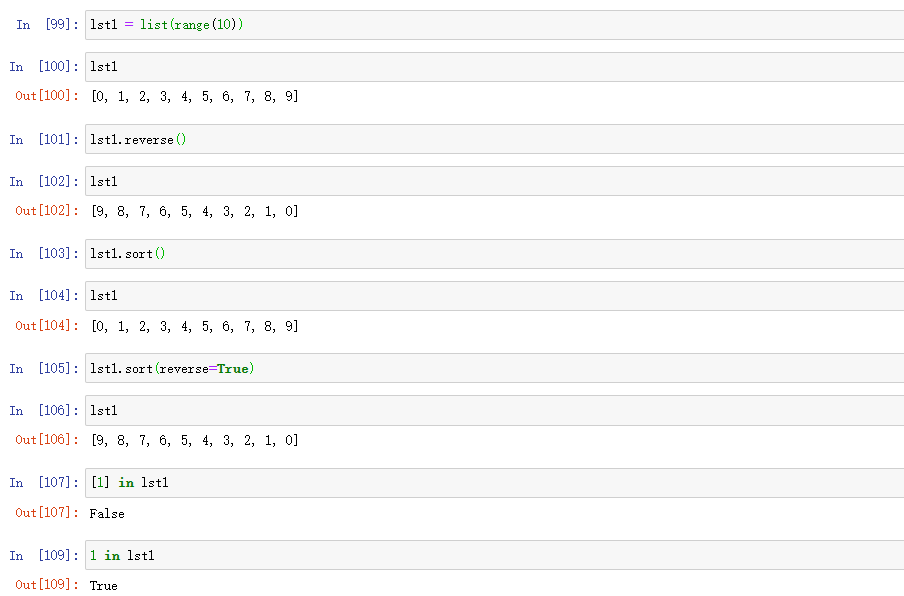Click the In [101] prompt label

44,139
